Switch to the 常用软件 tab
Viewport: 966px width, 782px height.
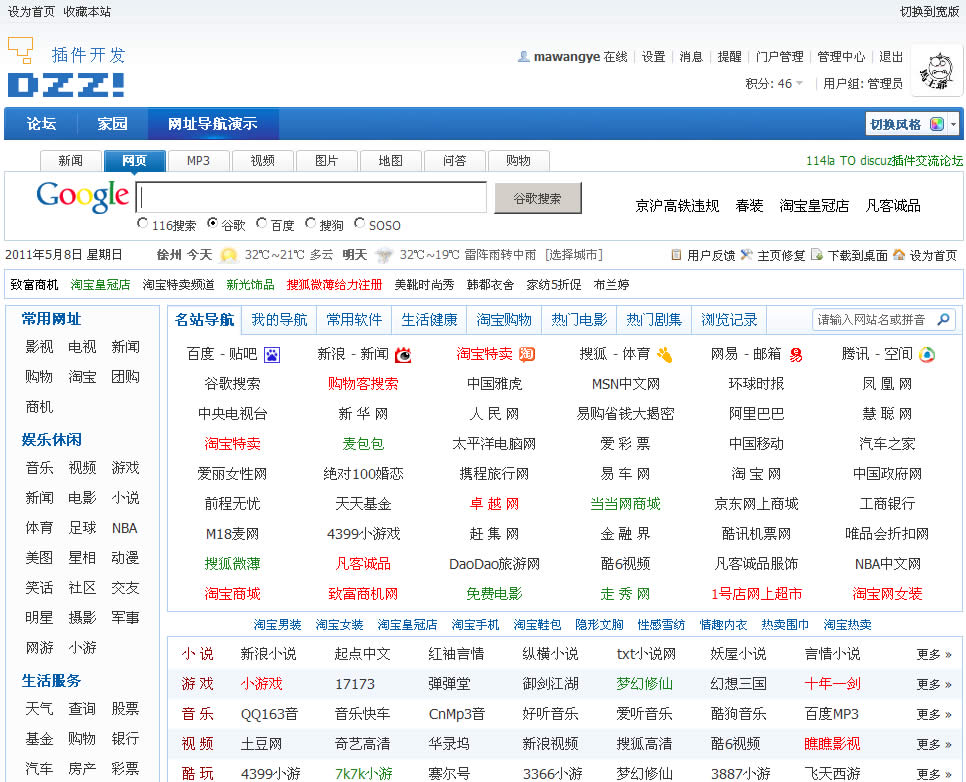[x=354, y=320]
